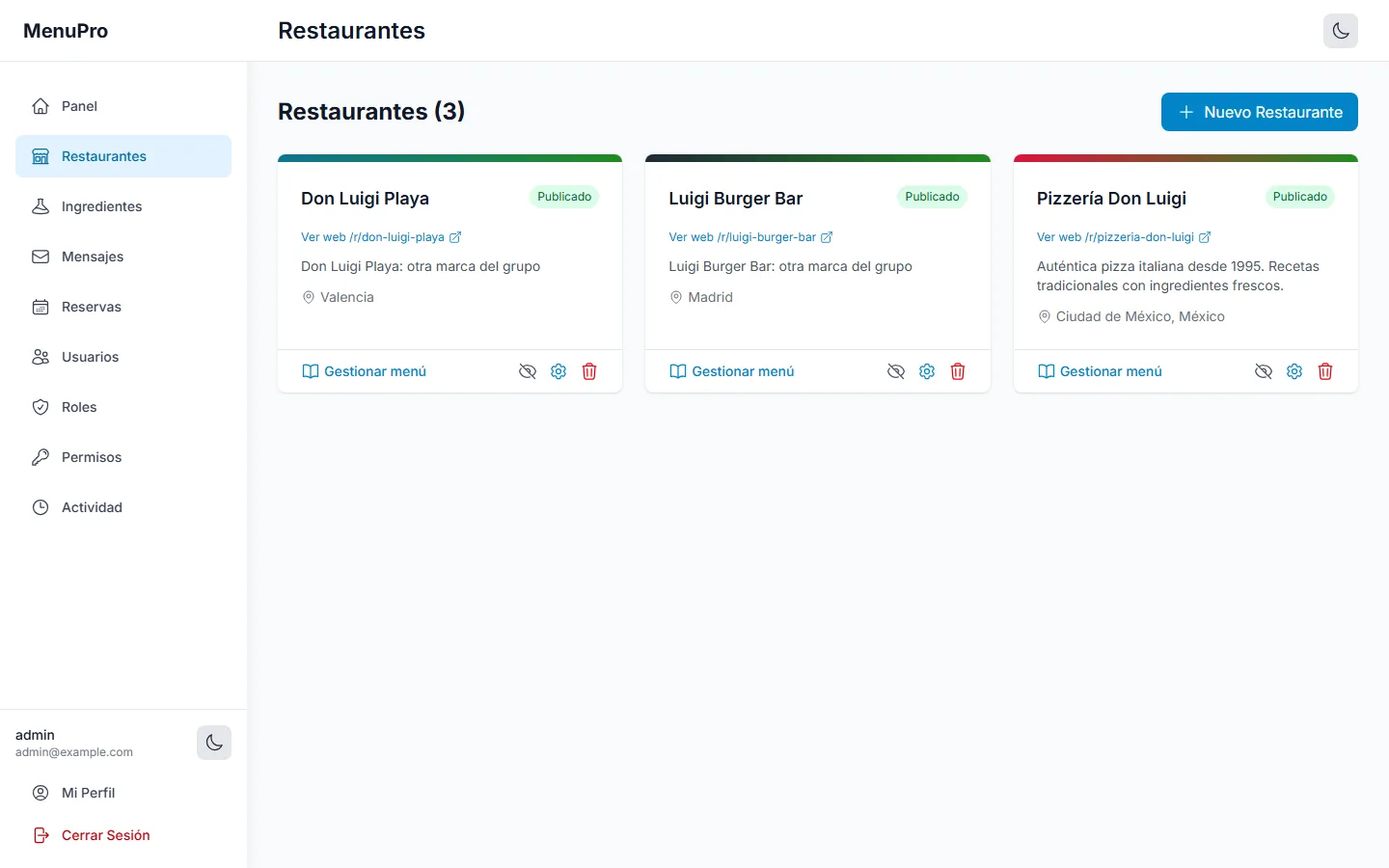Click external link icon beside /r/don-luigi-playa
The width and height of the screenshot is (1389, 868).
455,237
